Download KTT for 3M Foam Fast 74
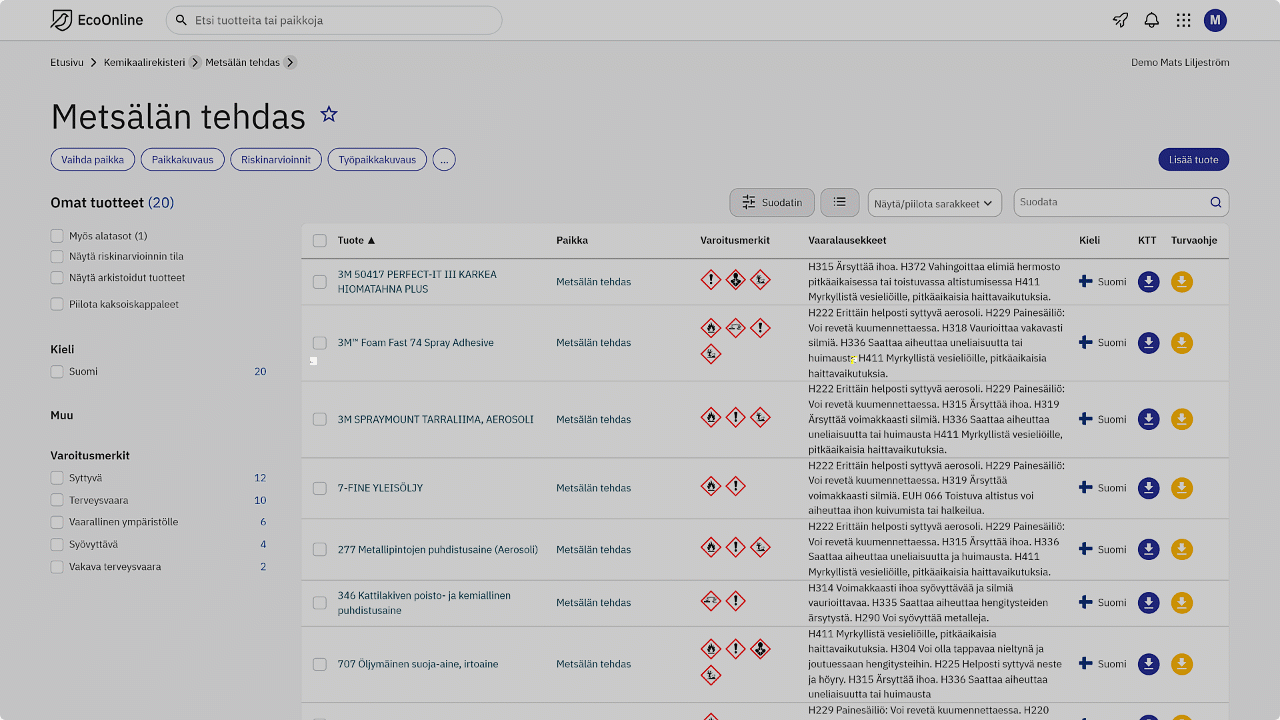Image resolution: width=1280 pixels, height=720 pixels. click(x=1149, y=343)
